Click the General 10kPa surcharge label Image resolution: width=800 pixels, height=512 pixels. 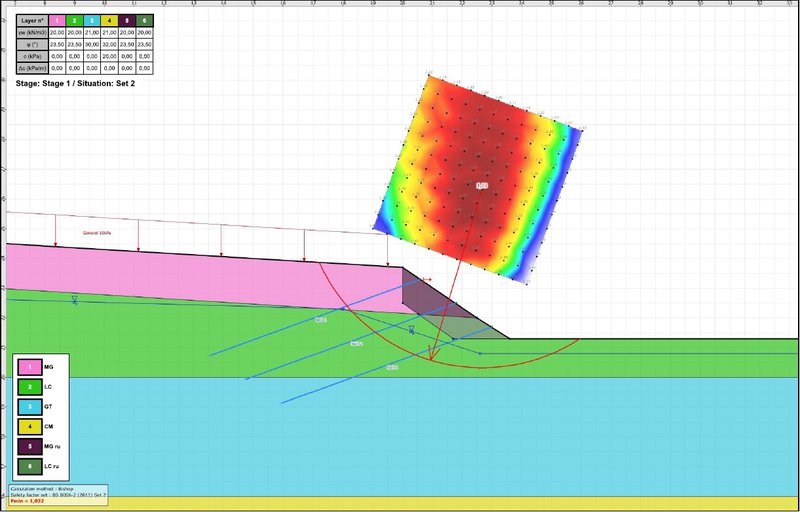97,232
